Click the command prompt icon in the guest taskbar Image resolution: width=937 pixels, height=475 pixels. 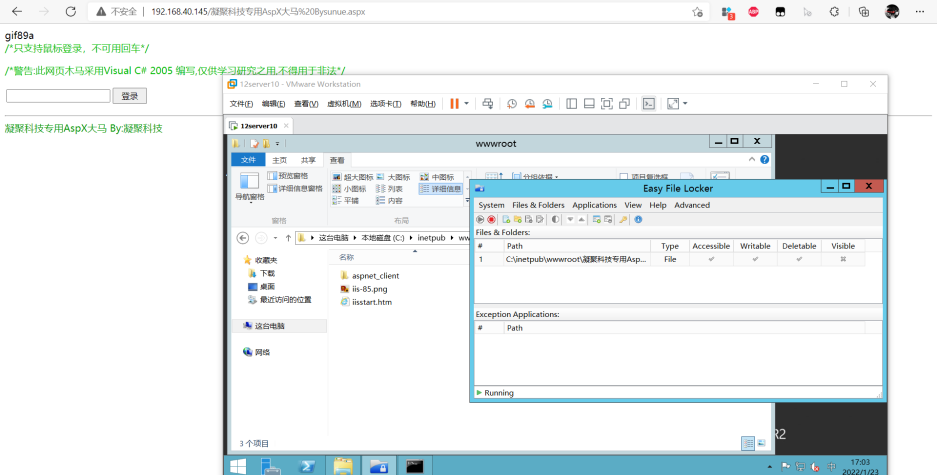pos(414,466)
